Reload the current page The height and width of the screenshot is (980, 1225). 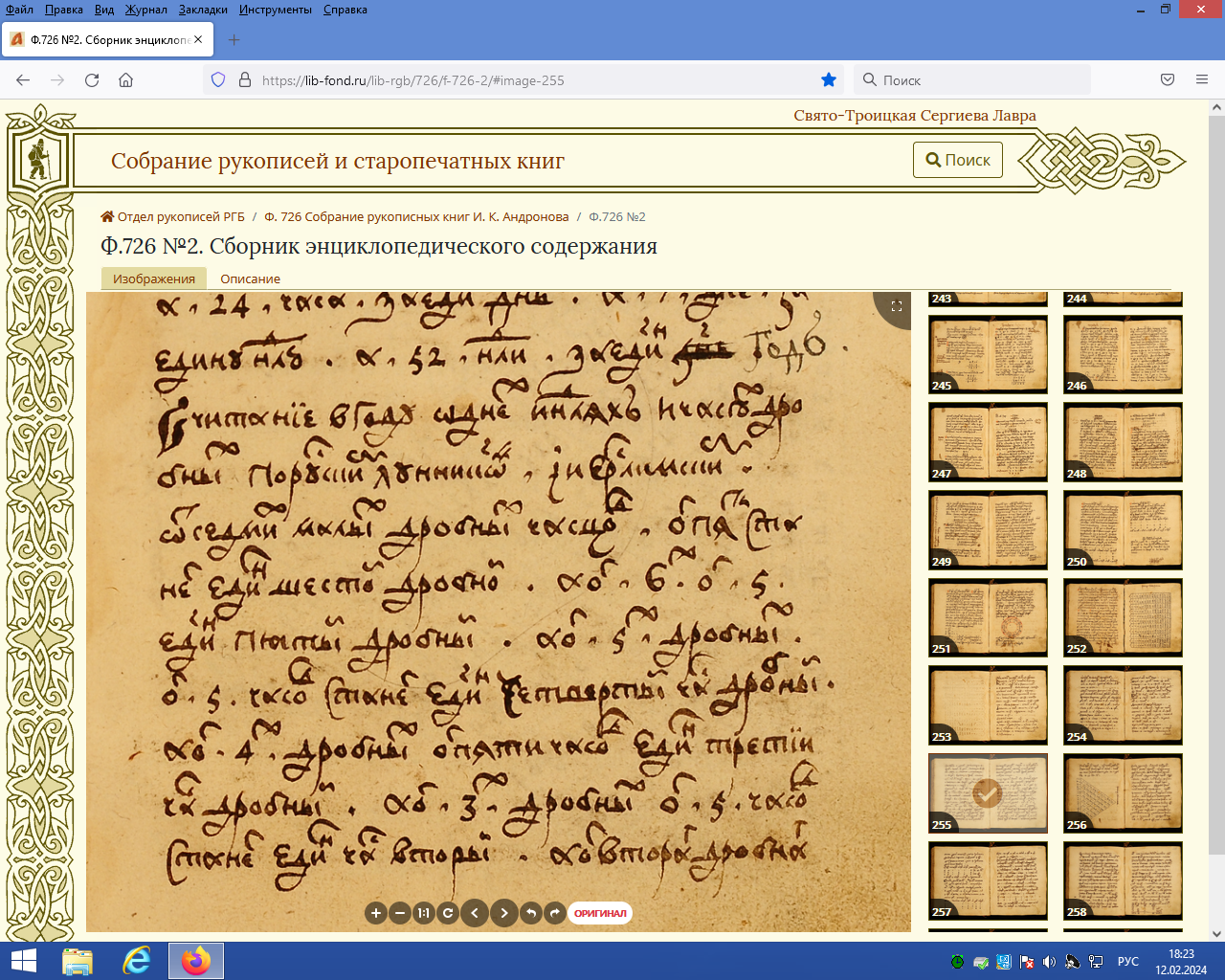pos(92,80)
